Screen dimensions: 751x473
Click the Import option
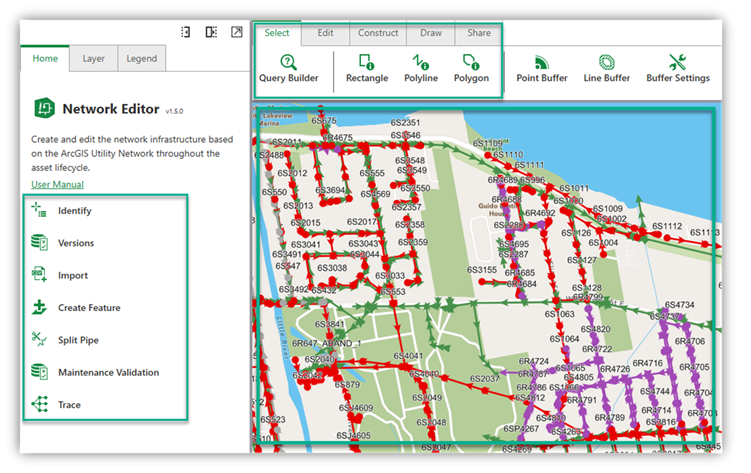tap(72, 275)
